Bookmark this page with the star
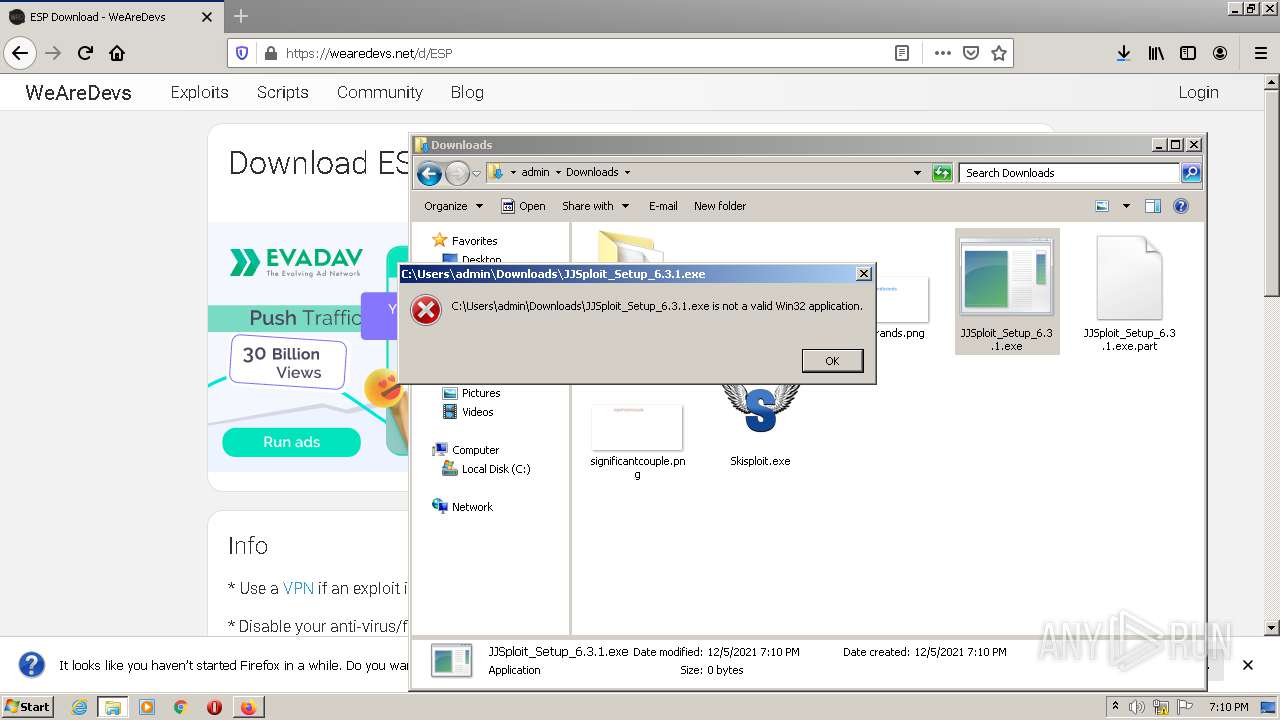1280x720 pixels. (x=998, y=53)
